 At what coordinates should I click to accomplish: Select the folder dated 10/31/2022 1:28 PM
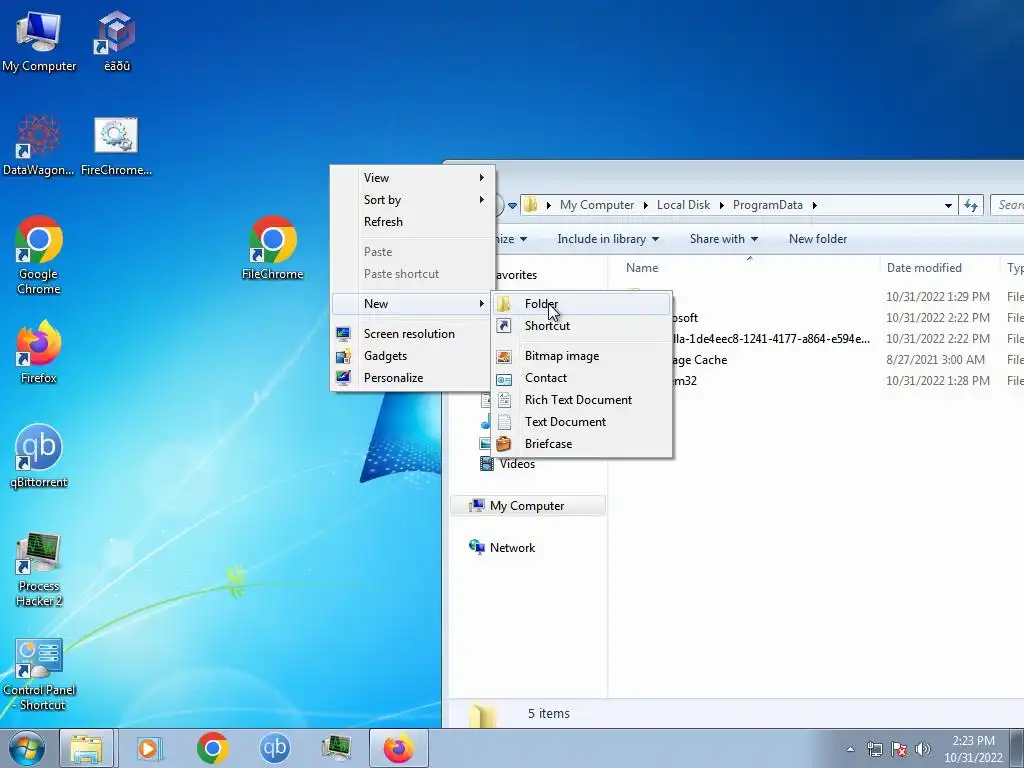[849, 381]
